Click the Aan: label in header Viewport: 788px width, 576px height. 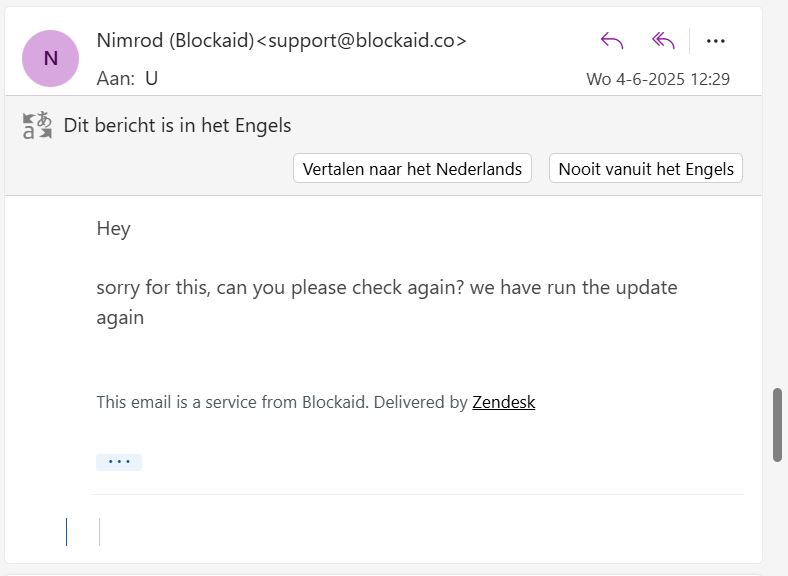(x=116, y=78)
